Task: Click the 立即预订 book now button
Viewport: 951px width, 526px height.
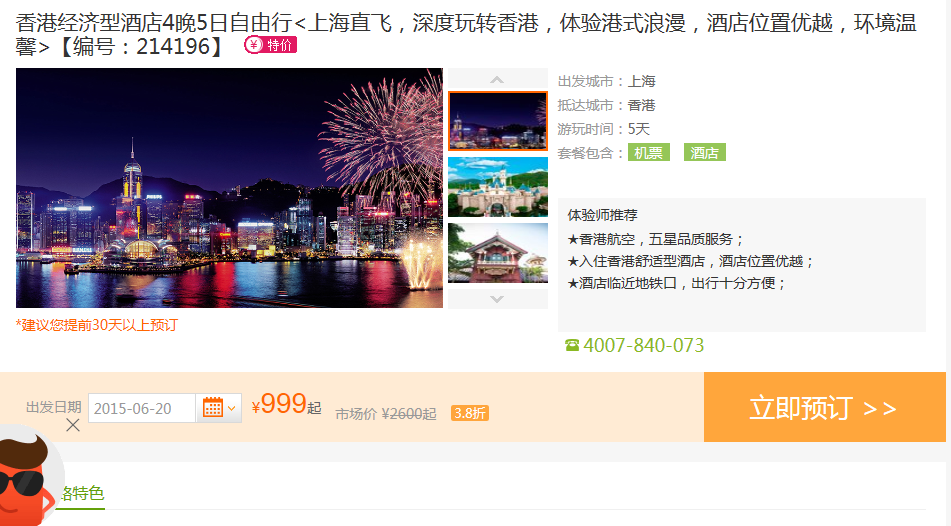Action: click(x=824, y=407)
